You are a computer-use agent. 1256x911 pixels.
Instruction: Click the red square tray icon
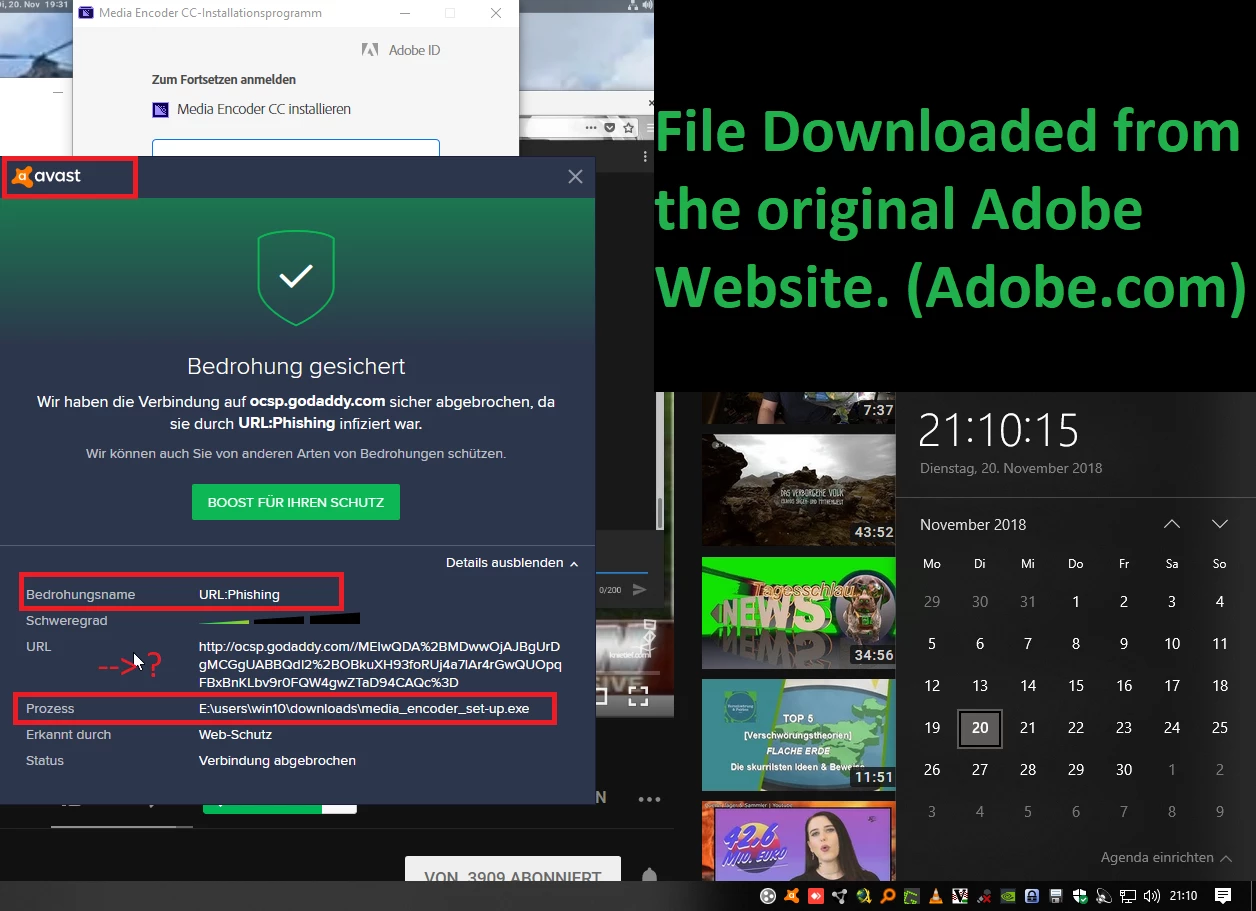click(x=816, y=896)
